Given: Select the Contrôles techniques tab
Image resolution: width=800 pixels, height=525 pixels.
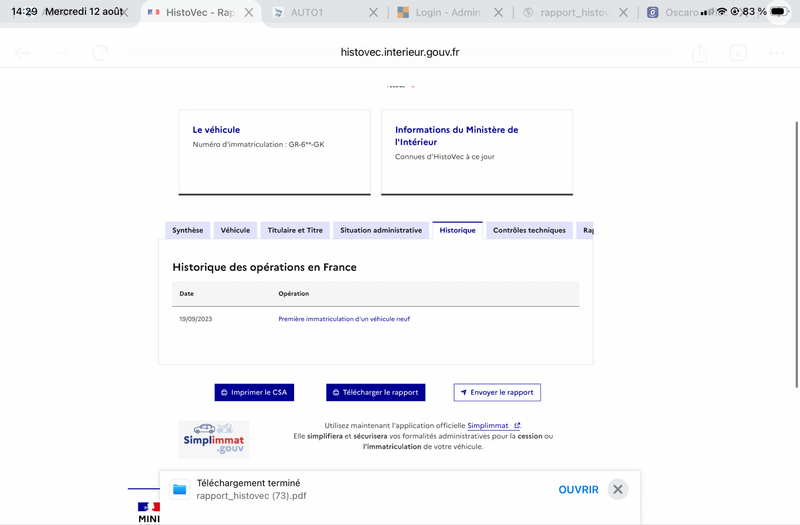Looking at the screenshot, I should point(530,230).
